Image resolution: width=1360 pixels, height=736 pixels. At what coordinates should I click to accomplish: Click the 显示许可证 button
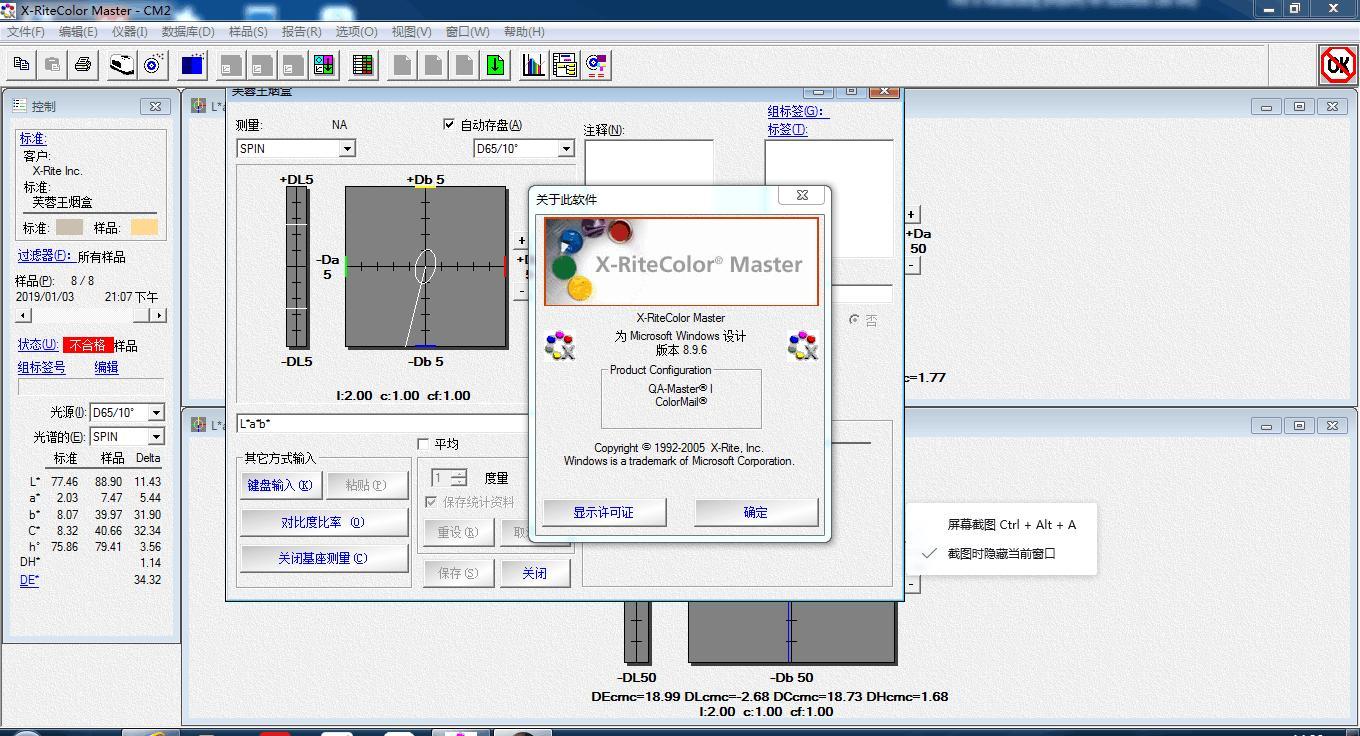point(603,512)
